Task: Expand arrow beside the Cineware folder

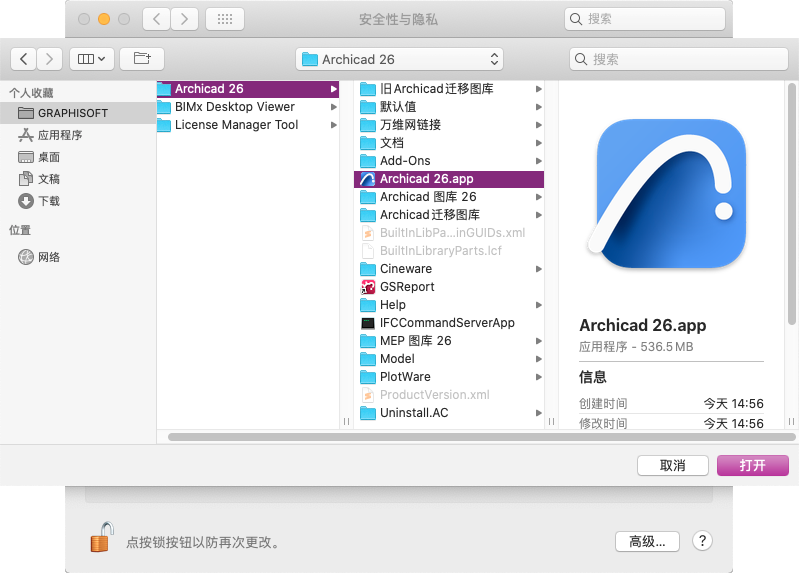Action: (539, 269)
